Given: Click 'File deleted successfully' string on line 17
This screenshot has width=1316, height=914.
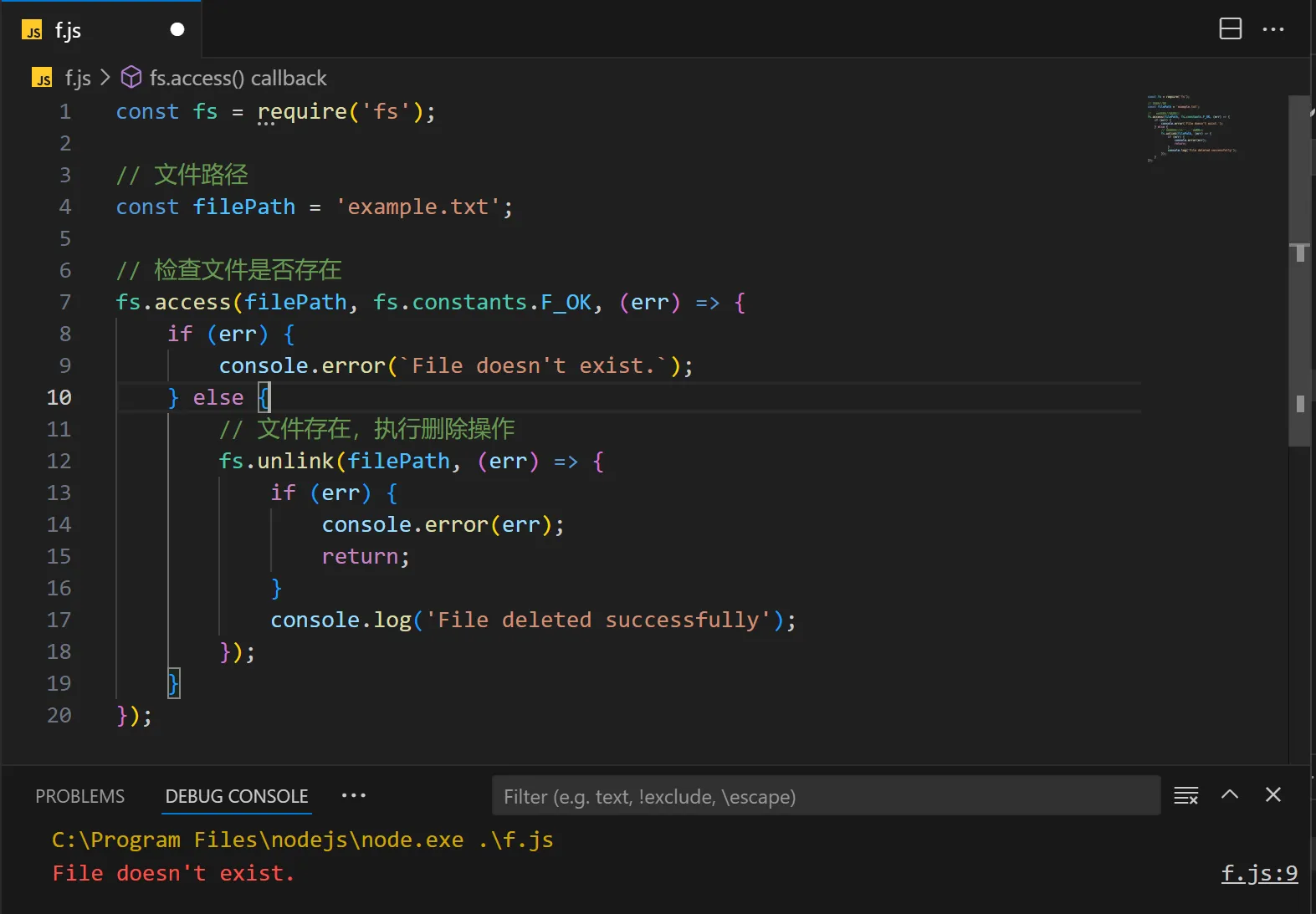Looking at the screenshot, I should 598,620.
